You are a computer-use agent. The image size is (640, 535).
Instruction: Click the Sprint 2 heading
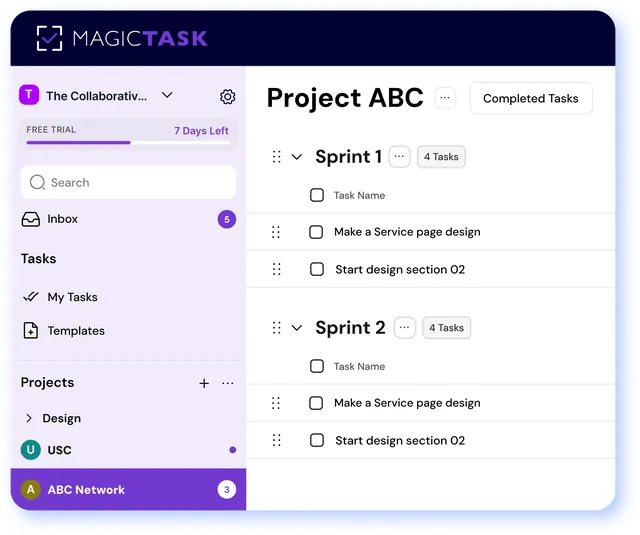[x=350, y=328]
